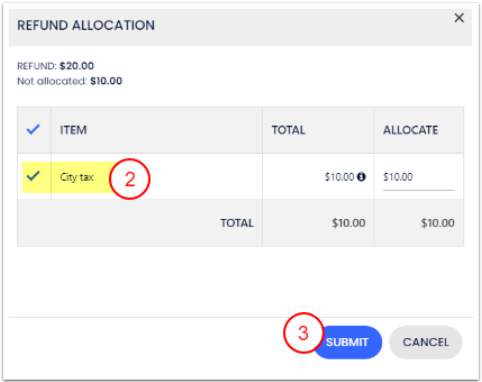This screenshot has width=482, height=382.
Task: Toggle the select-all checkmark in table header
Action: (33, 129)
